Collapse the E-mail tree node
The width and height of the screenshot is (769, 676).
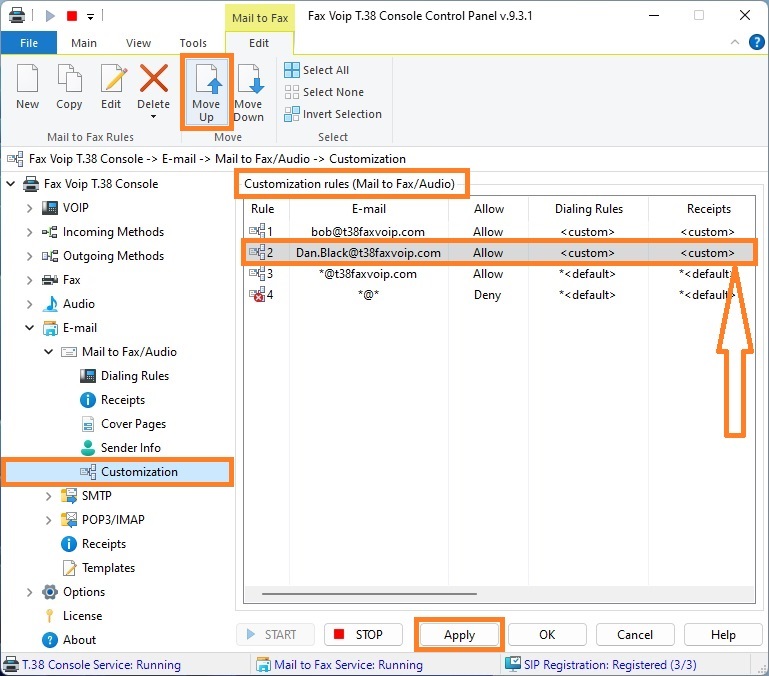click(29, 328)
